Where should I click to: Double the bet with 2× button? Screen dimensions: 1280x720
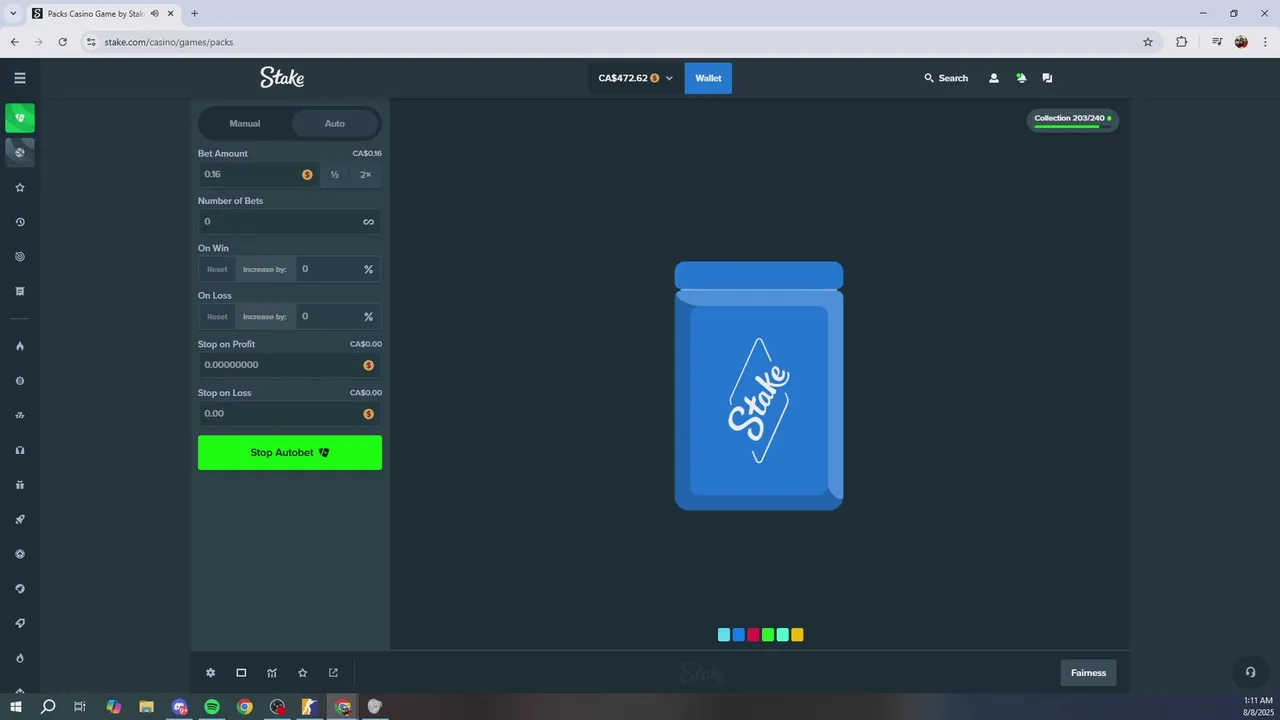[x=365, y=174]
